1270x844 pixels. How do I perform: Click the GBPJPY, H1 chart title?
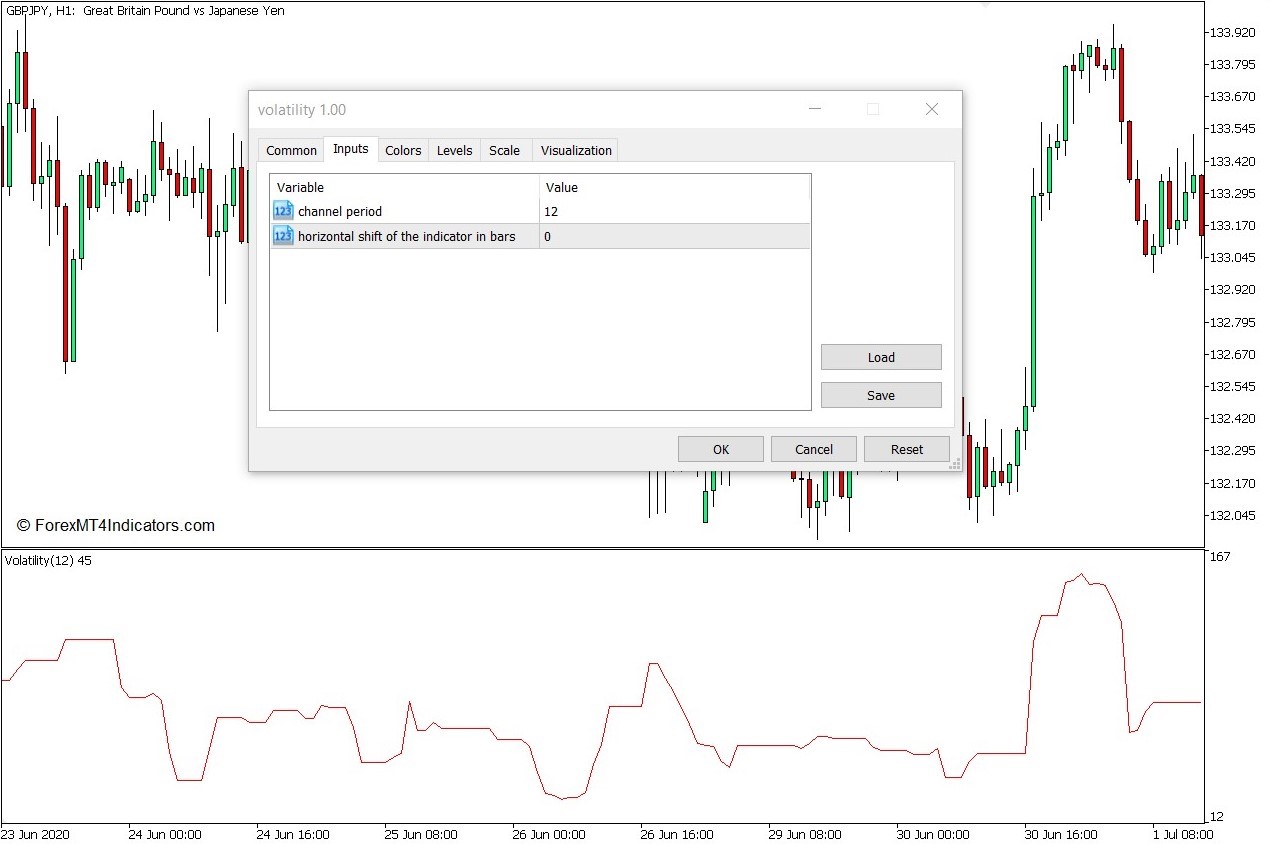[x=145, y=11]
